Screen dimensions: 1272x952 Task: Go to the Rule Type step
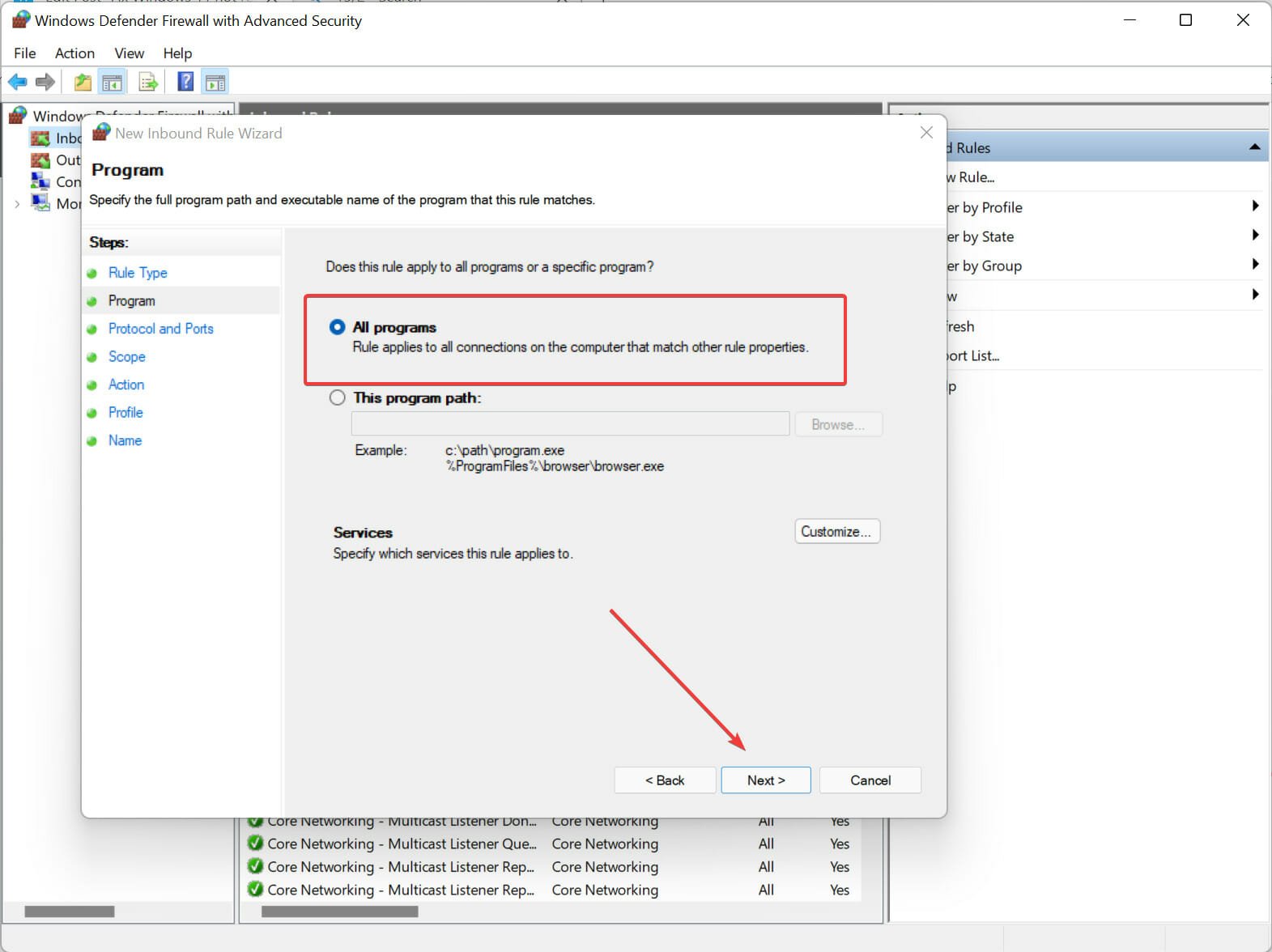[x=138, y=273]
